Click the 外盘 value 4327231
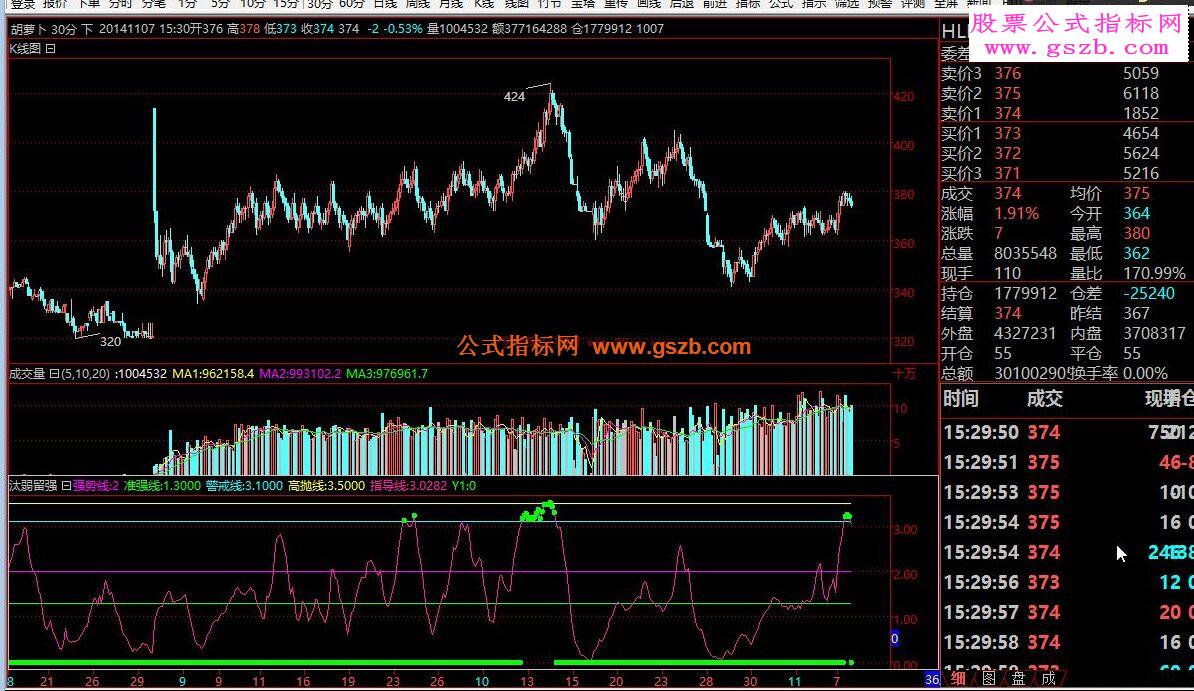This screenshot has height=691, width=1194. pos(1025,334)
